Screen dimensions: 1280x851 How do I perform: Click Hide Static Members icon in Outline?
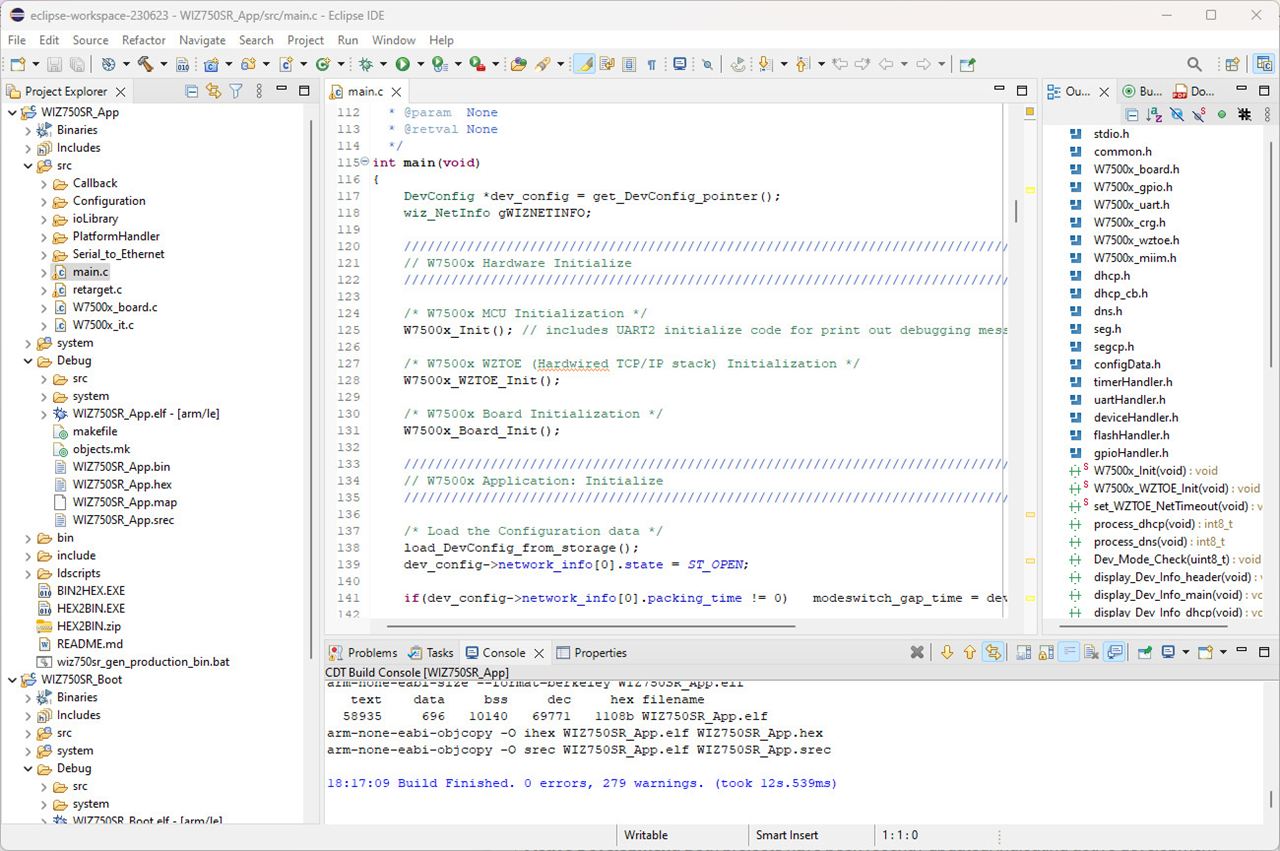[x=1199, y=115]
